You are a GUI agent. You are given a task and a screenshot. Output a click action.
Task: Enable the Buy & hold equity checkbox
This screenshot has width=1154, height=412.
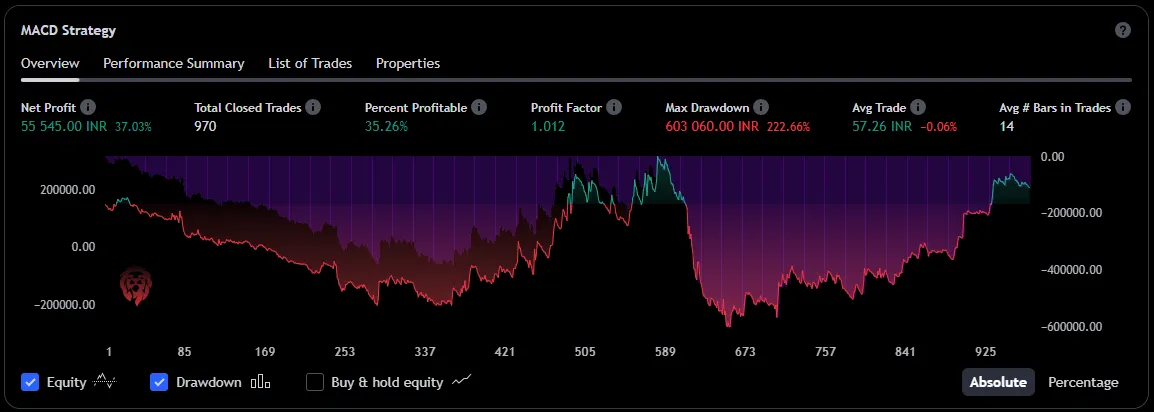[x=315, y=382]
